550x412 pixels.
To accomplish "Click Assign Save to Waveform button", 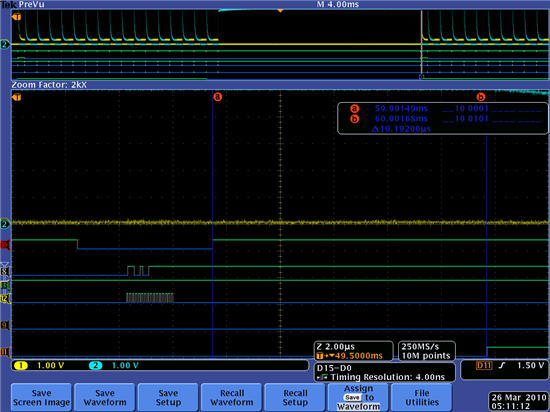I will click(358, 397).
